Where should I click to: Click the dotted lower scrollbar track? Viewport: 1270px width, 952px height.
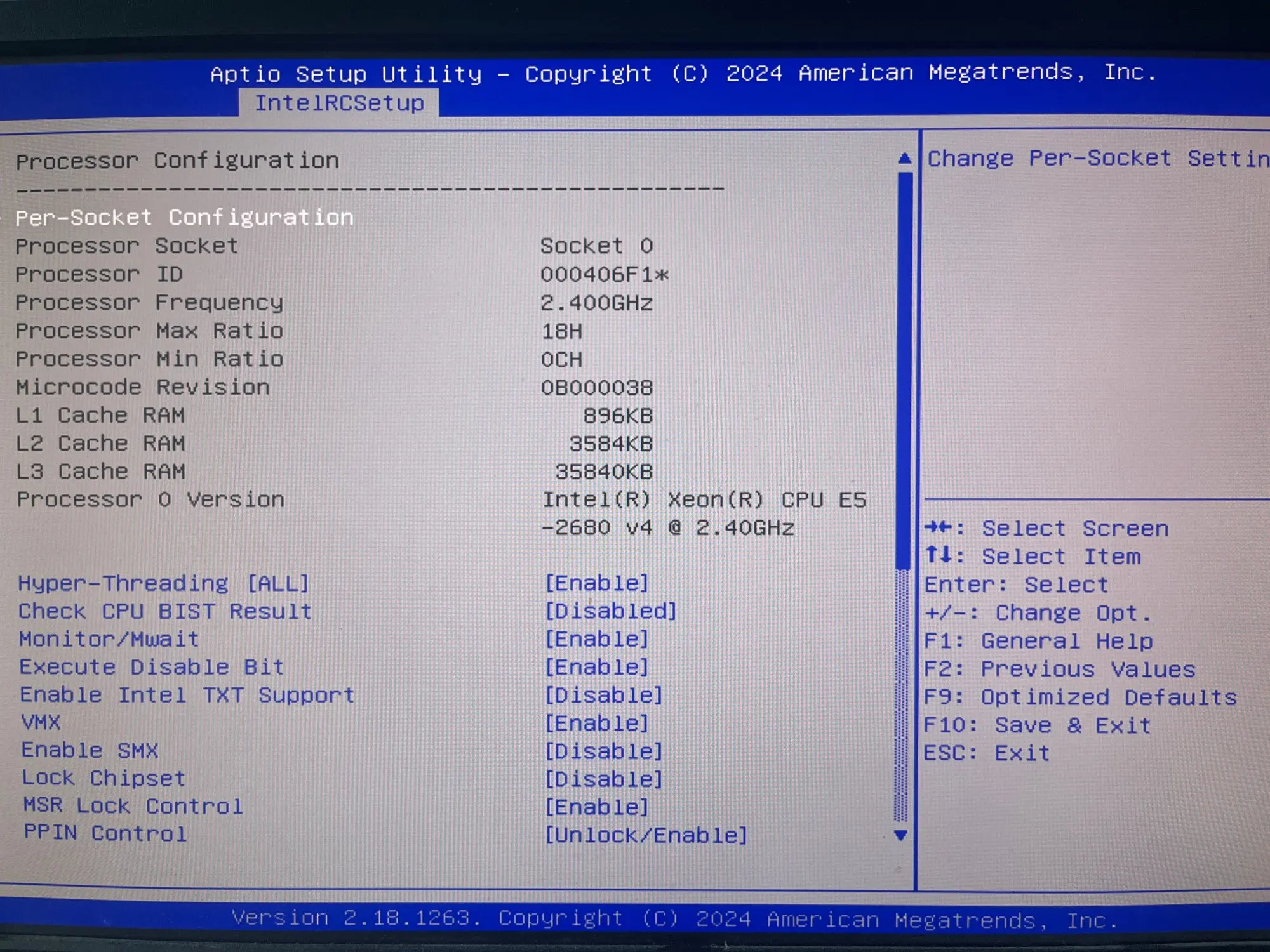(x=901, y=696)
